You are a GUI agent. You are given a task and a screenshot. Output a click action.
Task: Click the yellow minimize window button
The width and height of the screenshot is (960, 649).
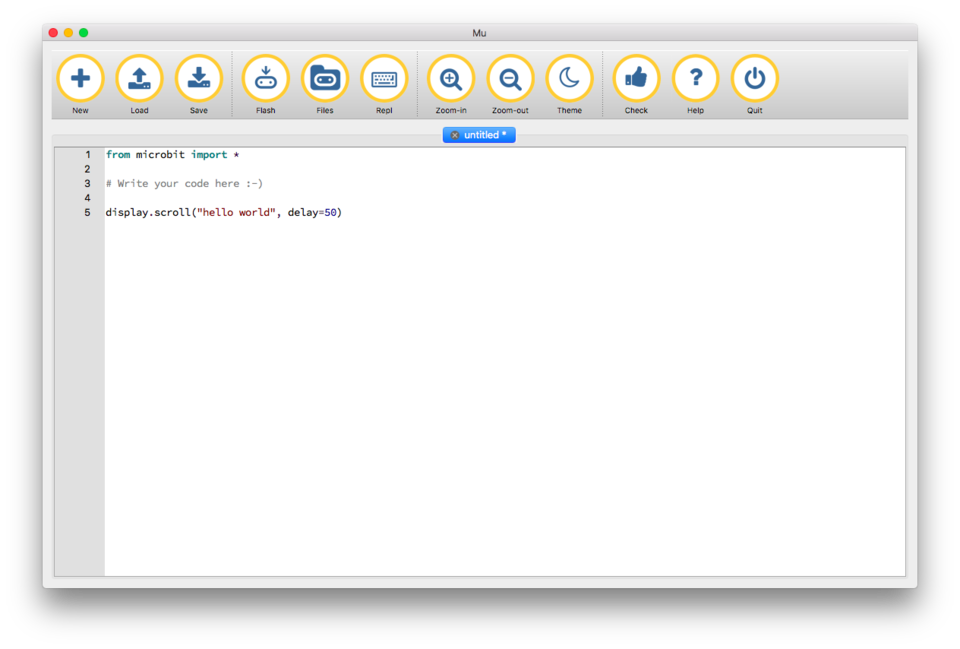coord(69,32)
